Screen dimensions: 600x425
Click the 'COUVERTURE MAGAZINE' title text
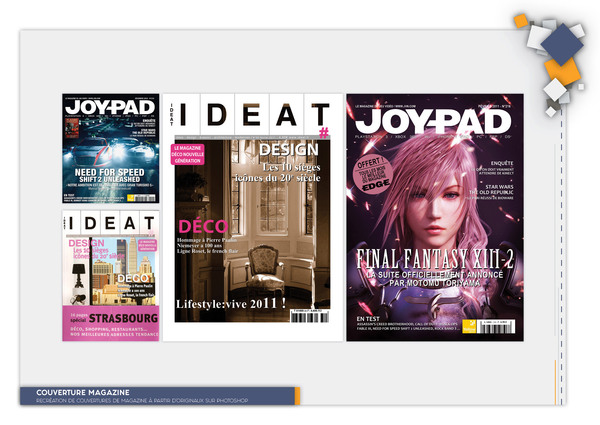(83, 392)
